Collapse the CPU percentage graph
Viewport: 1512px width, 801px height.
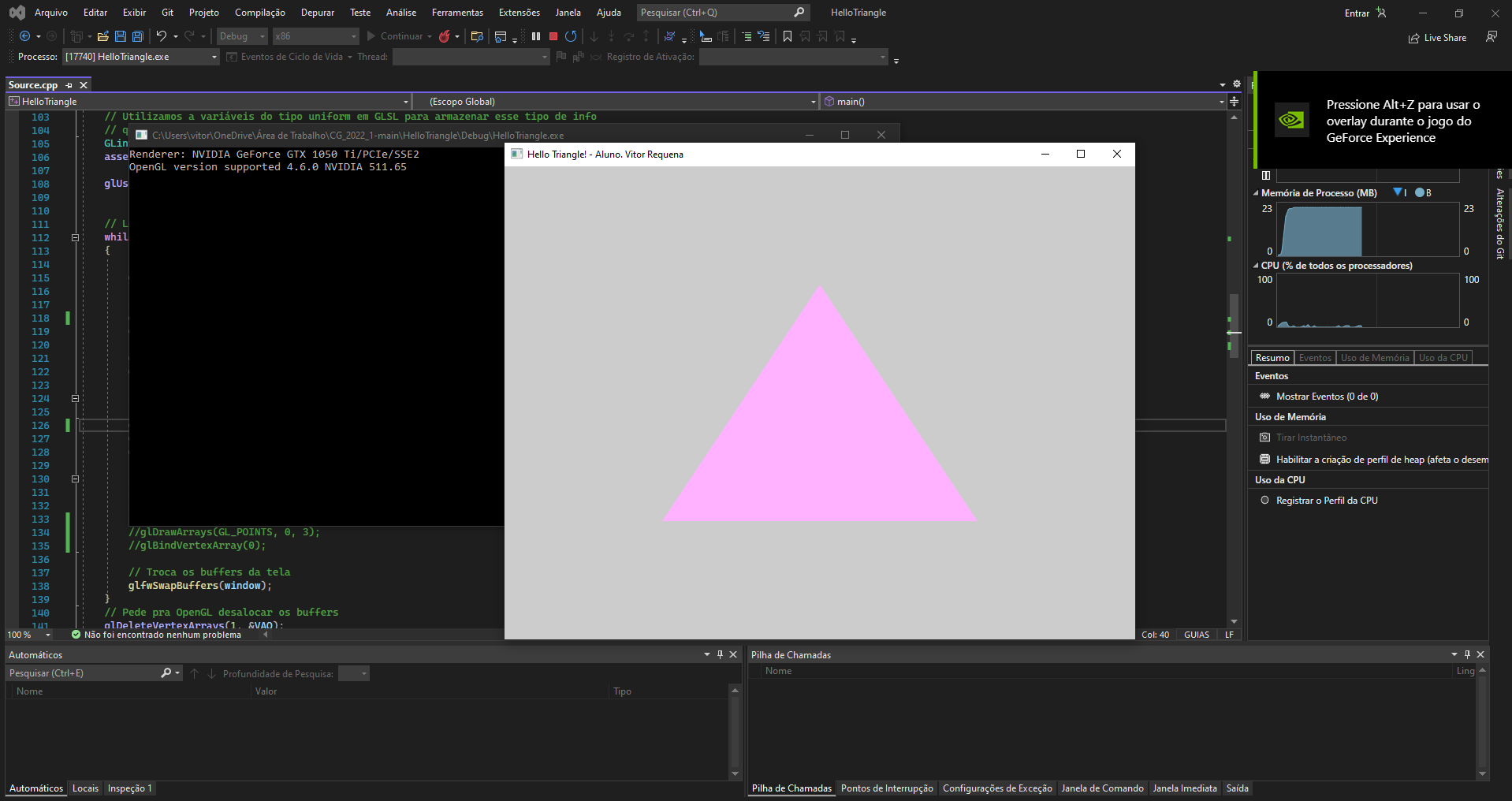click(x=1256, y=266)
